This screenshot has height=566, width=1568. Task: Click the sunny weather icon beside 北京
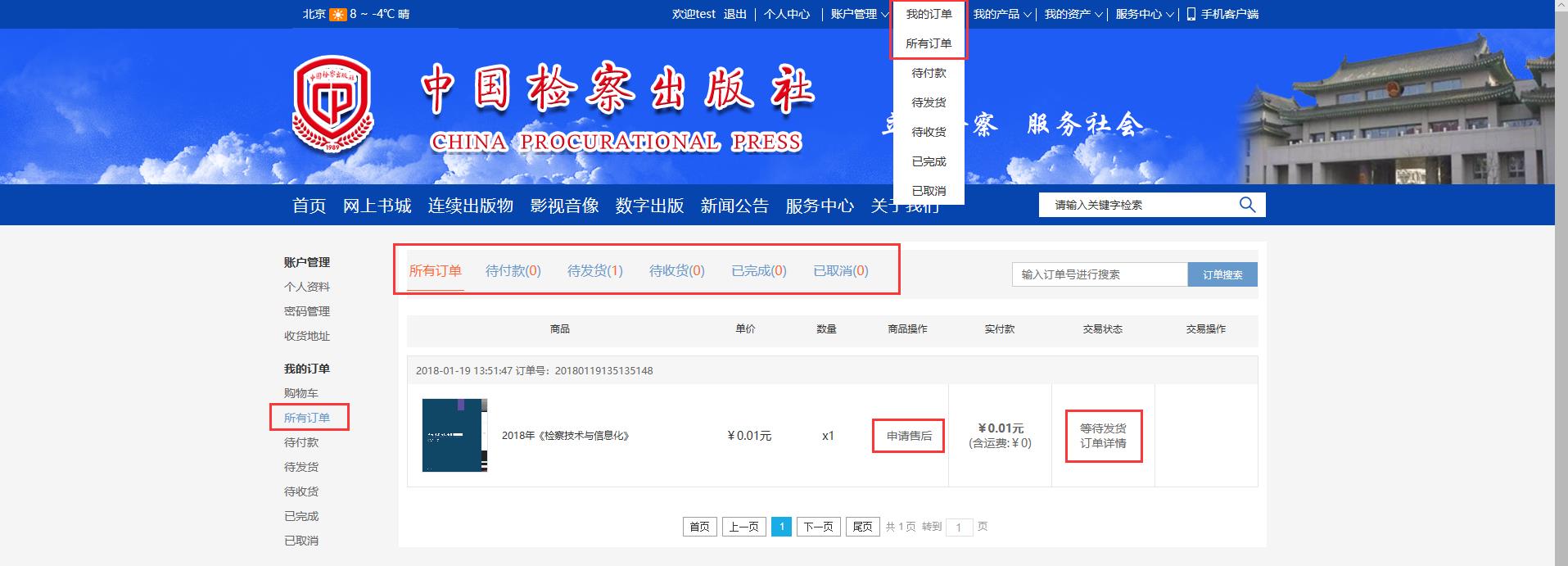tap(337, 14)
